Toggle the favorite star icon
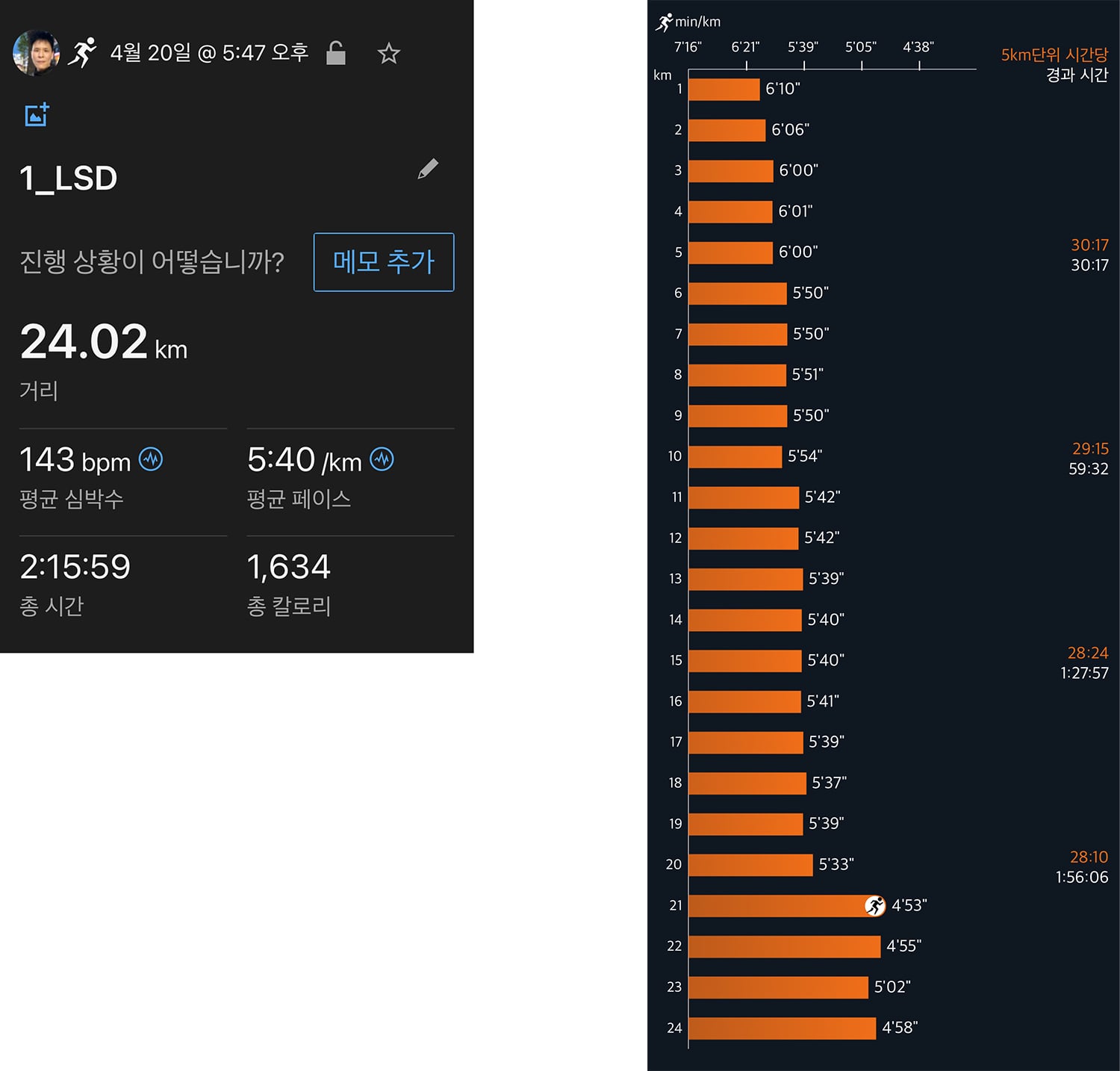The width and height of the screenshot is (1120, 1071). click(388, 53)
